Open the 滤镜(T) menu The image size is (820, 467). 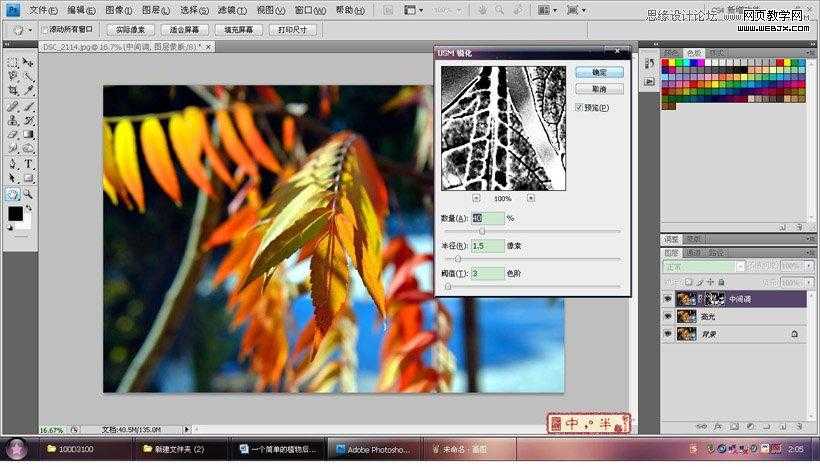coord(232,10)
